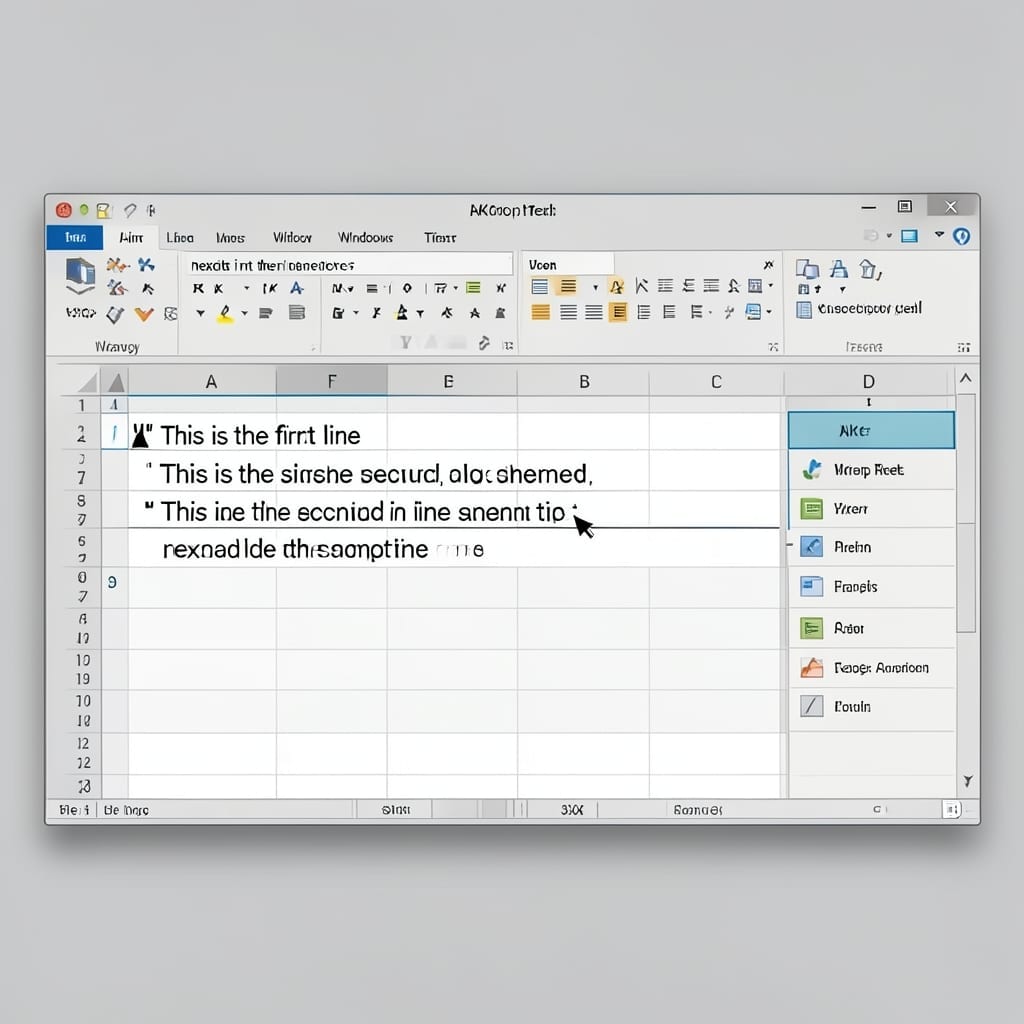Screen dimensions: 1024x1024
Task: Click the blue window icon beside Franels
Action: click(x=812, y=586)
